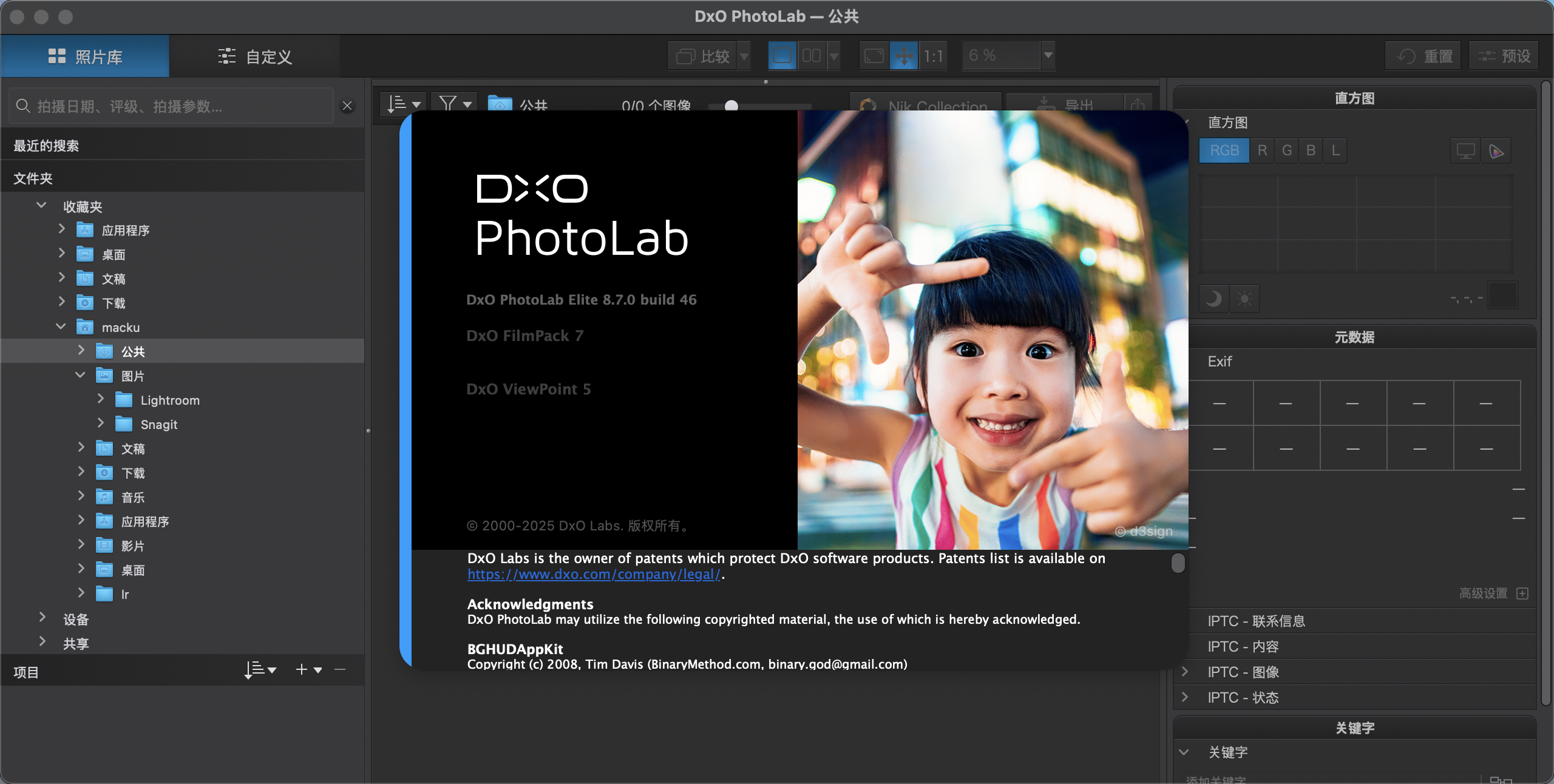Select the 公共 folder row
Viewport: 1554px width, 784px height.
182,351
